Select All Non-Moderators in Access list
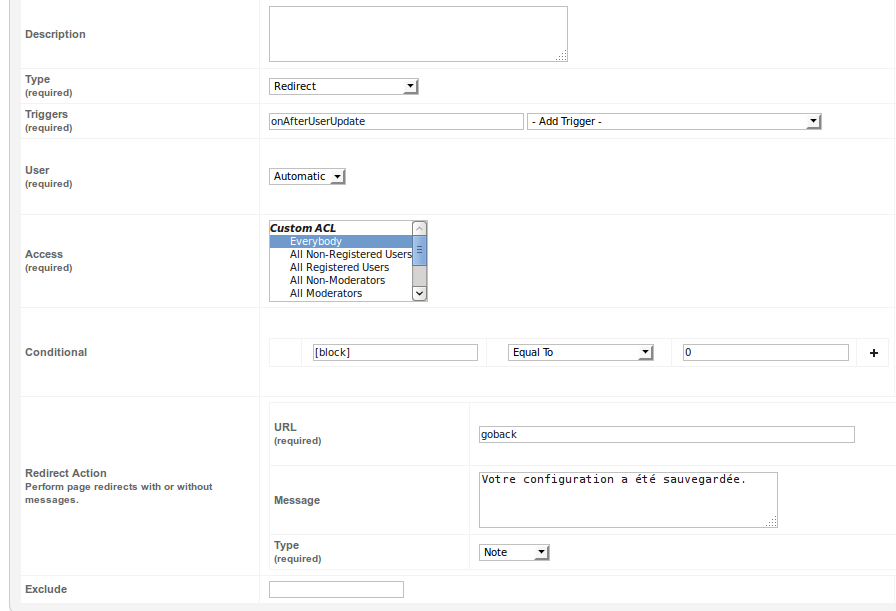Screen dimensions: 896x611 pos(341,281)
